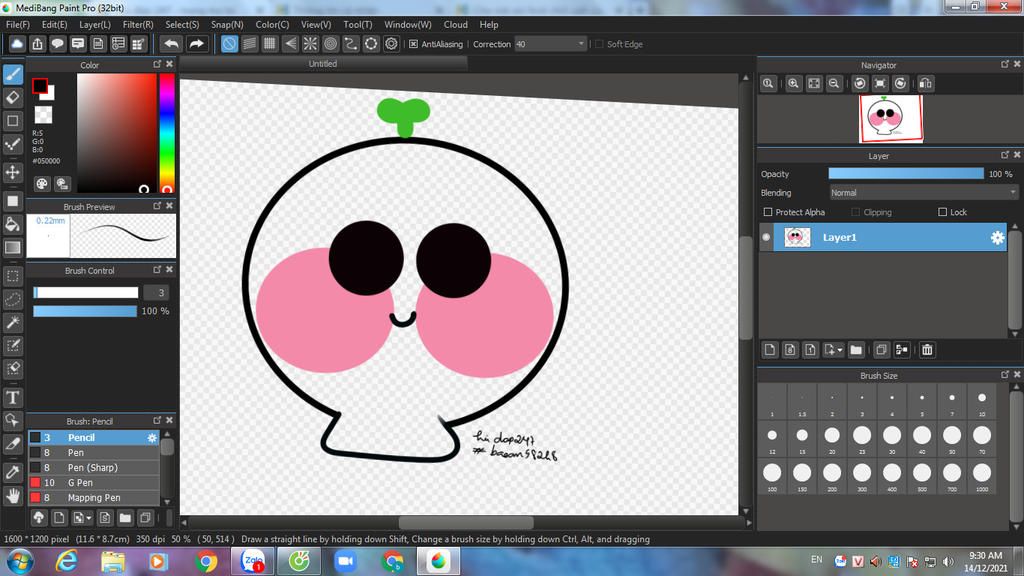Open the Snap menu
Image resolution: width=1024 pixels, height=576 pixels.
[x=227, y=24]
